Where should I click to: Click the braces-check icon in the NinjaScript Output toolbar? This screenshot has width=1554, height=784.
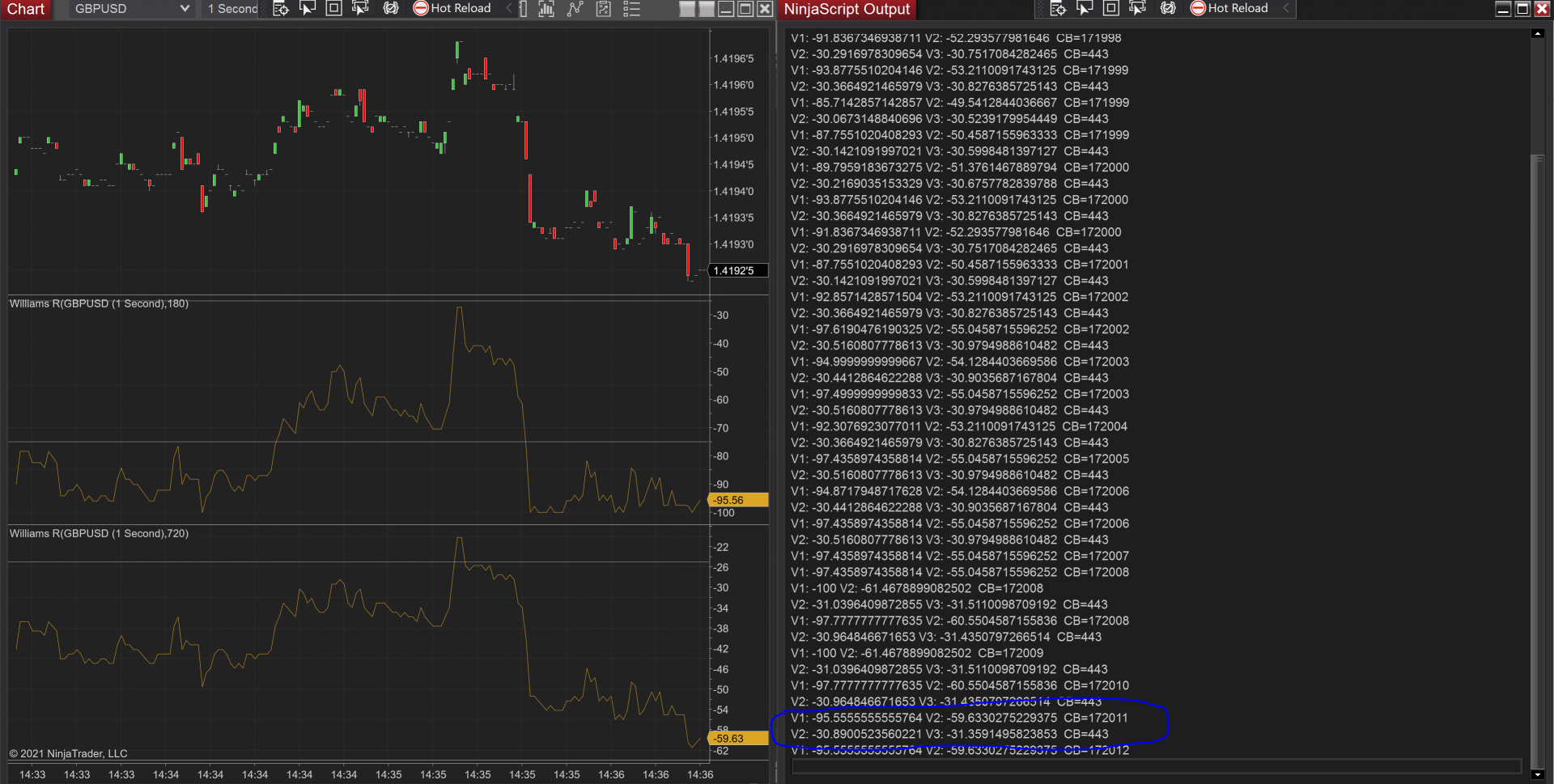1168,9
